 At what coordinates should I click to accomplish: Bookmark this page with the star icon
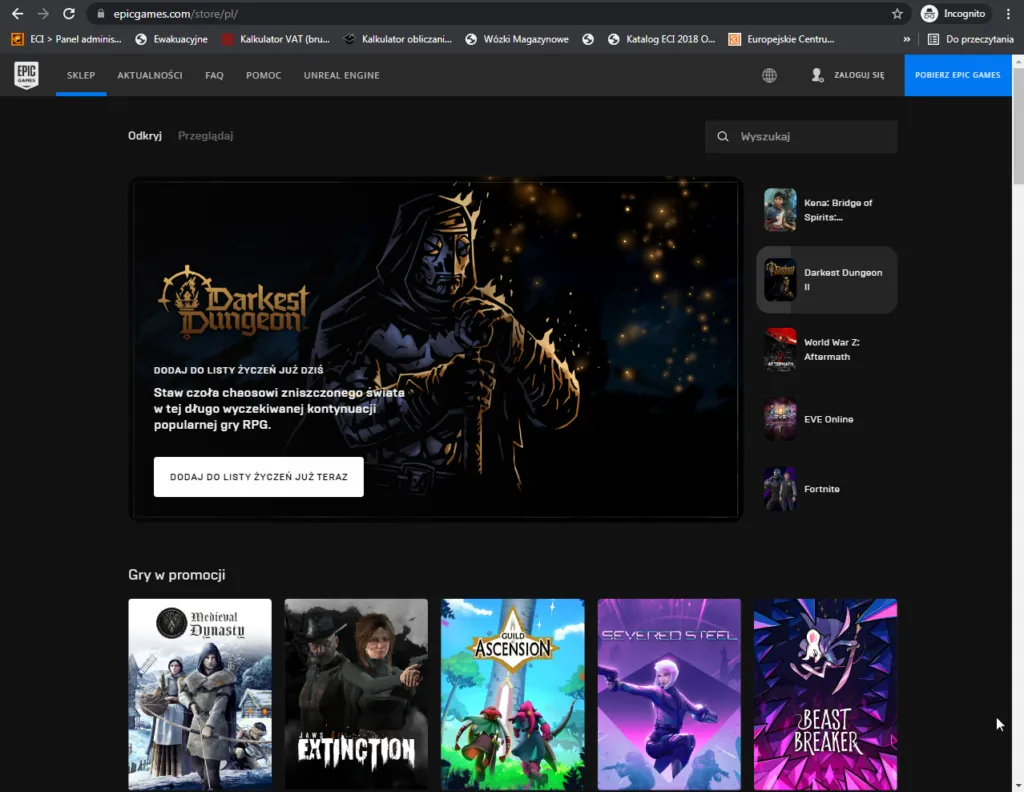click(x=897, y=14)
